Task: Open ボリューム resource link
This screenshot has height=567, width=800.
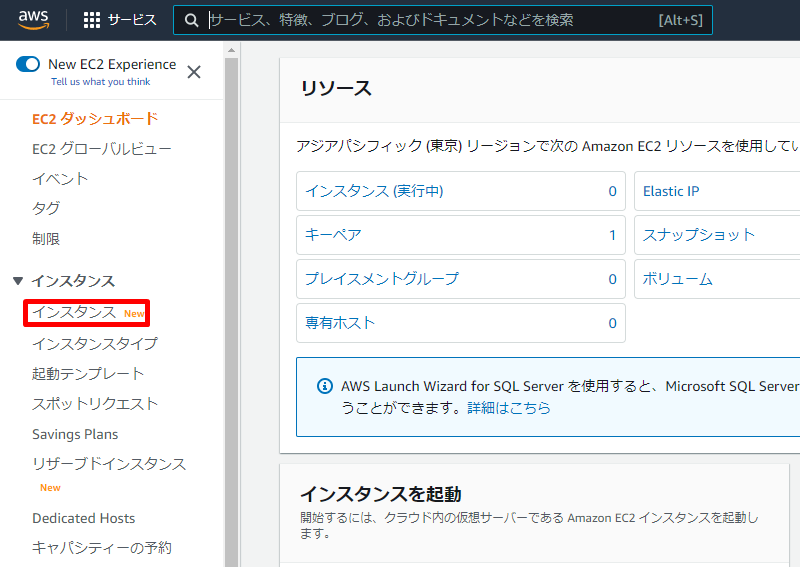Action: point(678,279)
